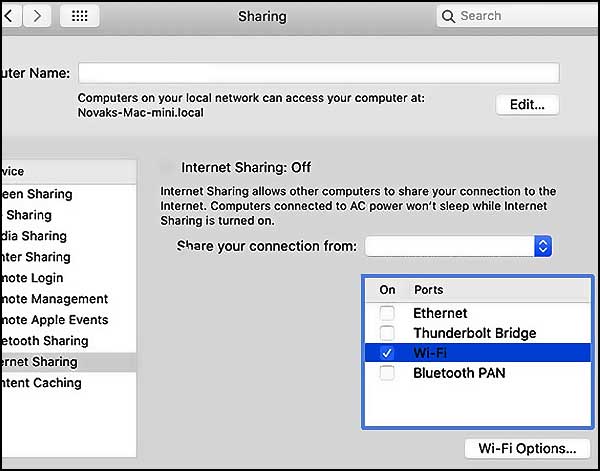Click the search magnifier icon
The width and height of the screenshot is (600, 471).
tap(448, 16)
